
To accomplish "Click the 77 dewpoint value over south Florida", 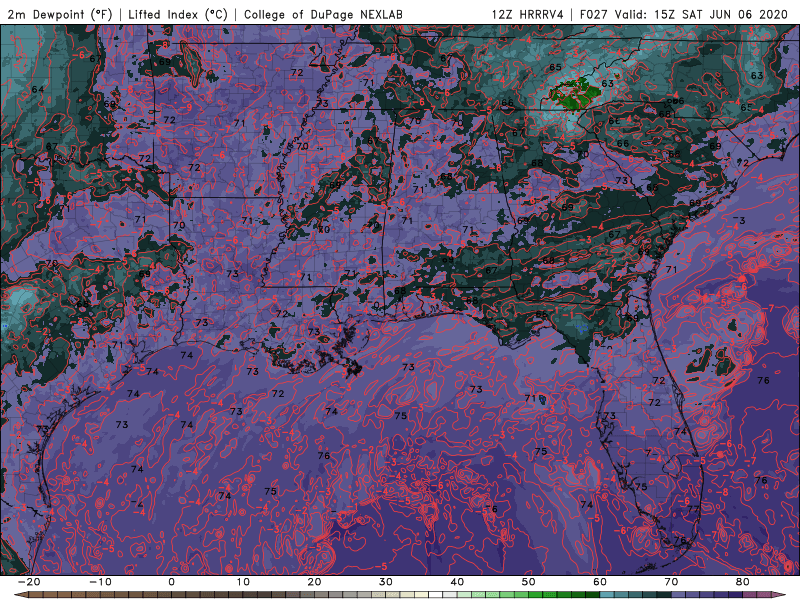I will pos(693,509).
